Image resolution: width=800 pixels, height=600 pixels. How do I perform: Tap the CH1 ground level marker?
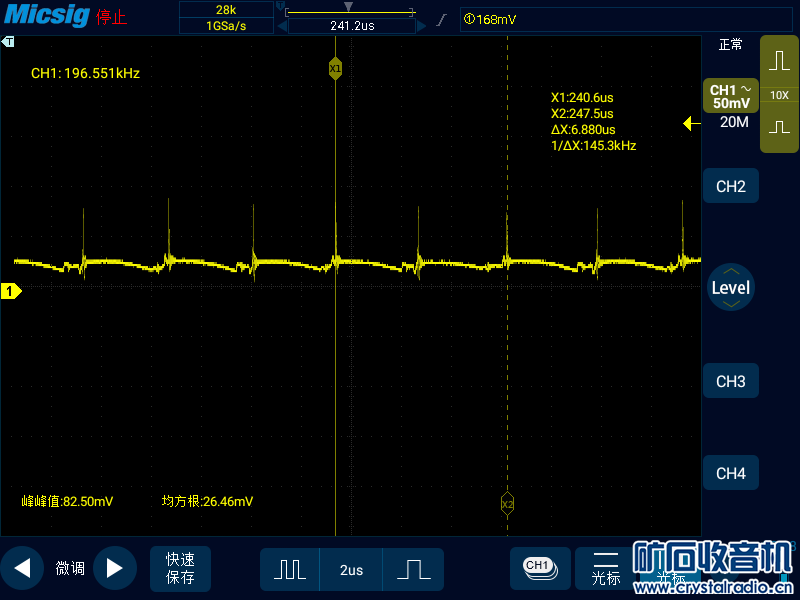click(x=11, y=291)
